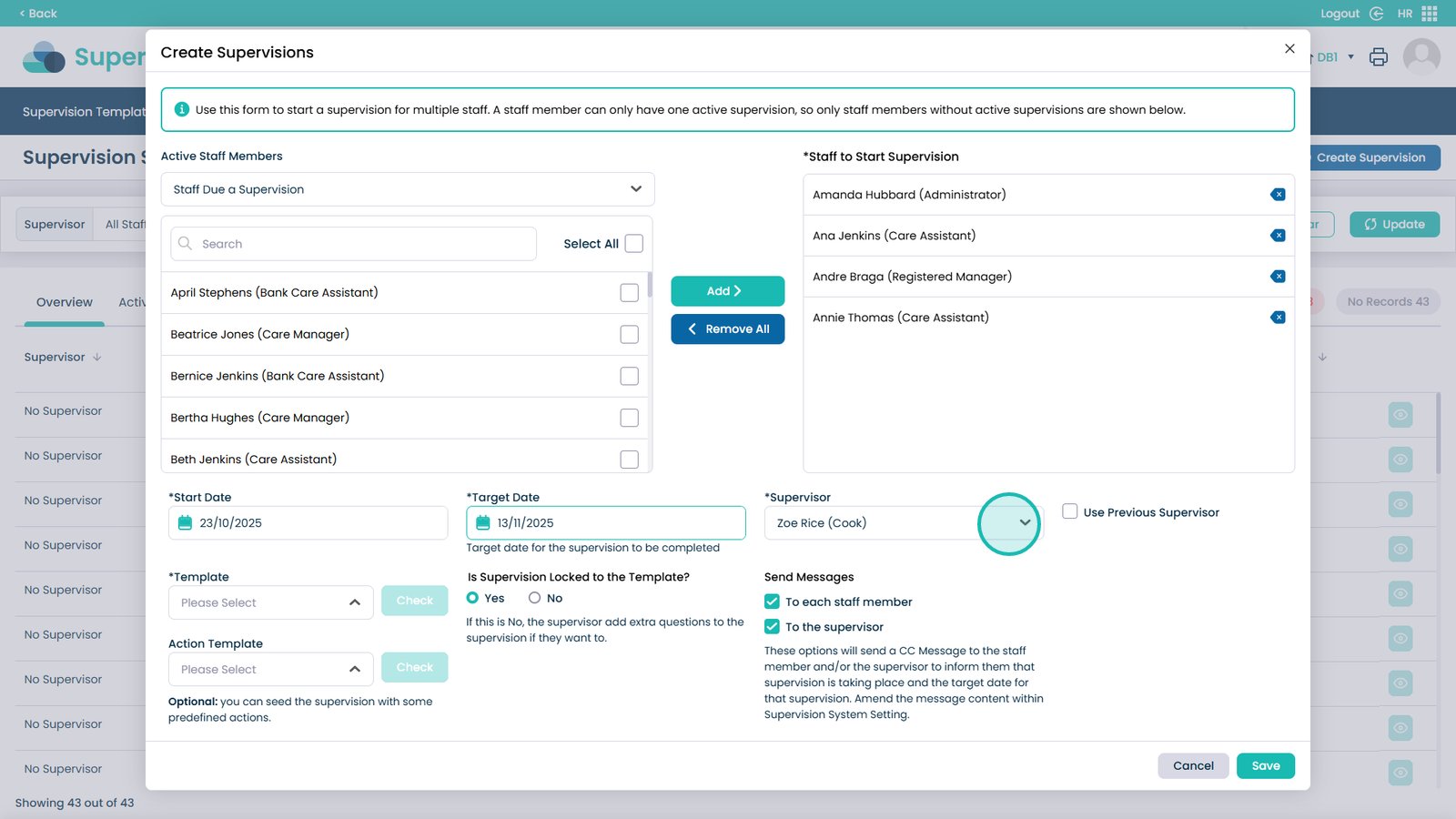1456x819 pixels.
Task: Click remove icon beside Andre Braga
Action: tap(1278, 277)
